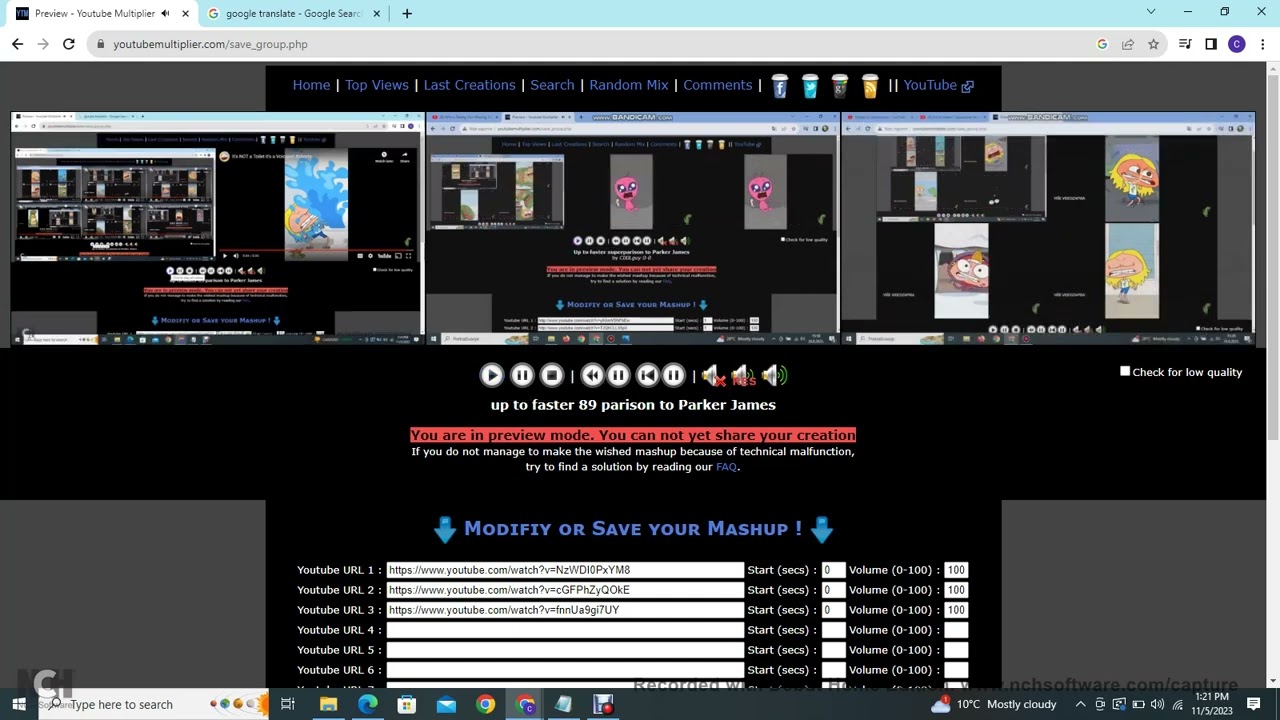Click Volume field for URL 5
Image resolution: width=1280 pixels, height=720 pixels.
[x=956, y=650]
